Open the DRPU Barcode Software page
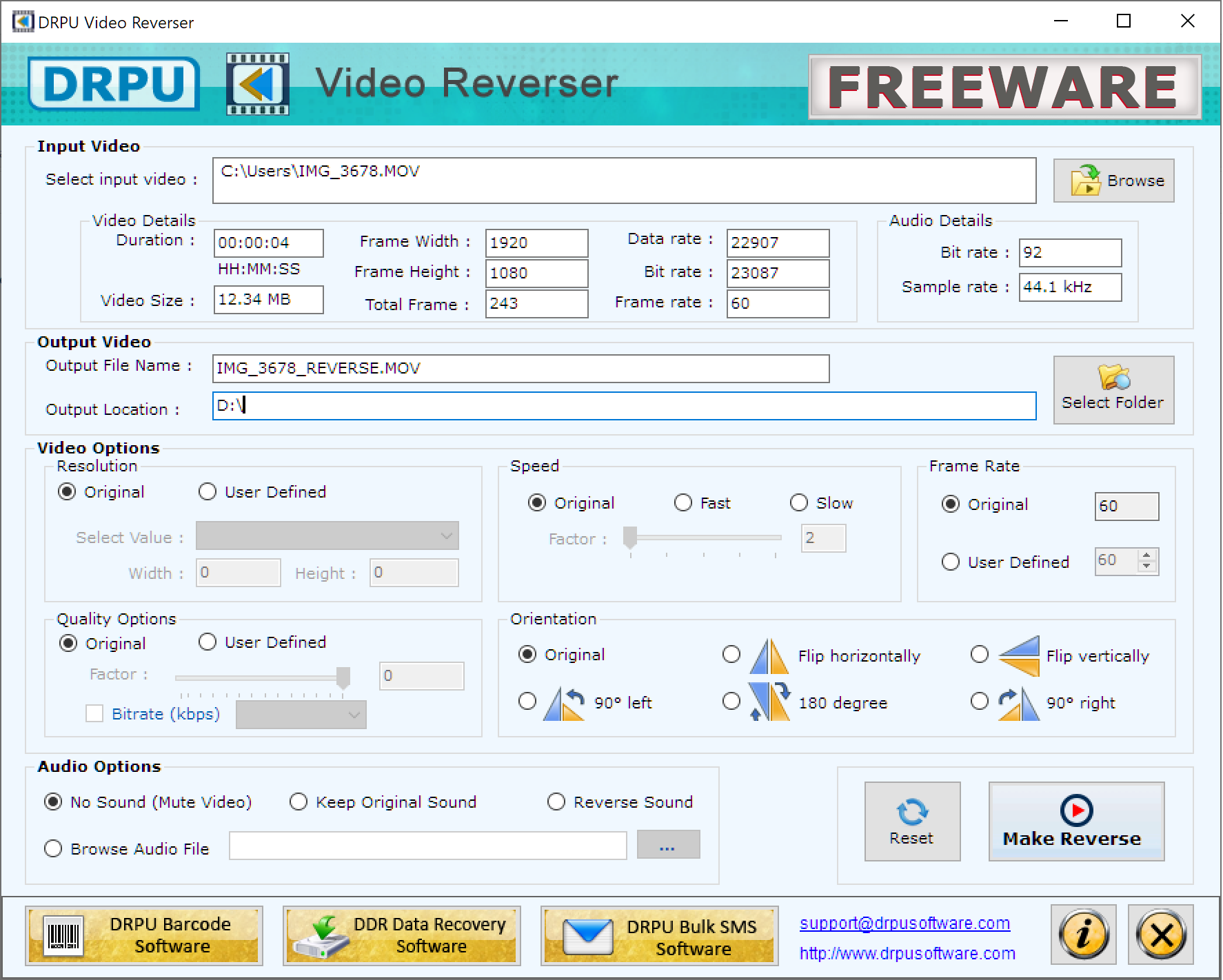Viewport: 1223px width, 980px height. pyautogui.click(x=144, y=935)
